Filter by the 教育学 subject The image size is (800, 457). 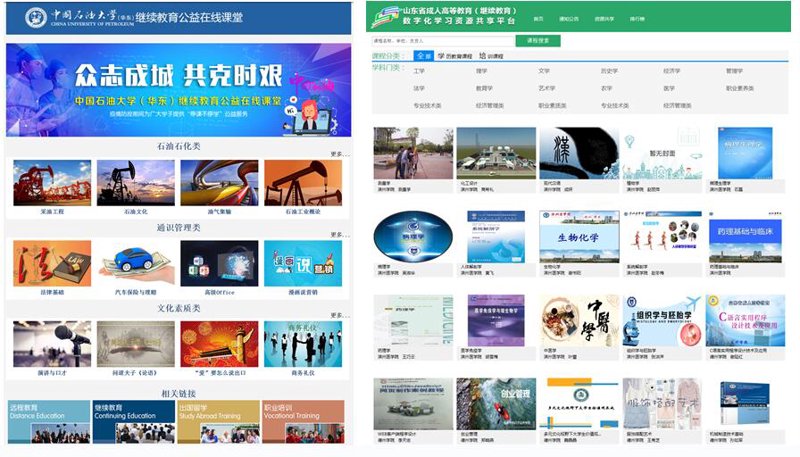point(484,88)
